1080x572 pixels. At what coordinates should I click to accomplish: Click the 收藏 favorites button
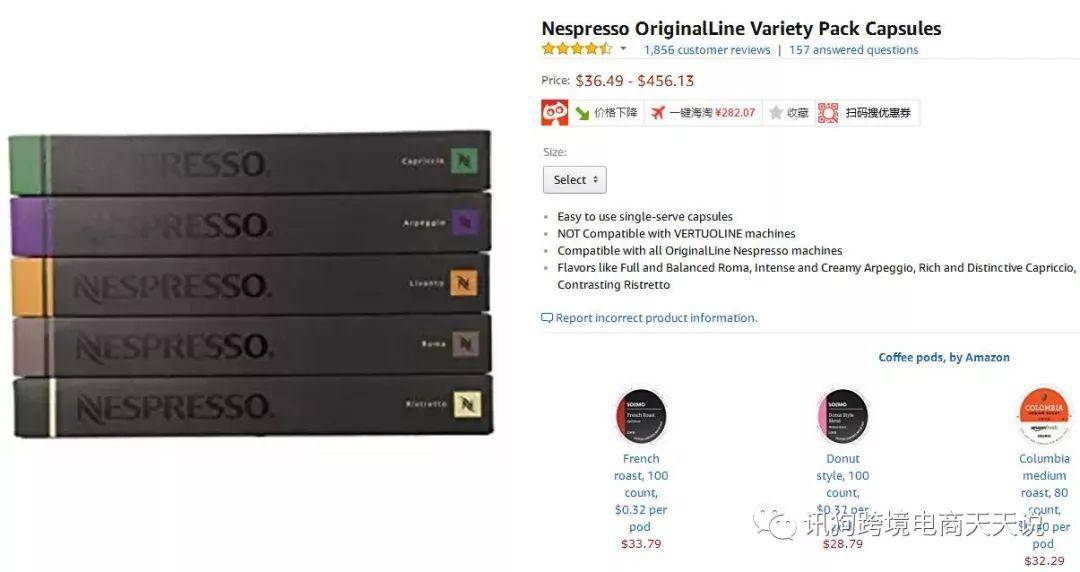(789, 112)
